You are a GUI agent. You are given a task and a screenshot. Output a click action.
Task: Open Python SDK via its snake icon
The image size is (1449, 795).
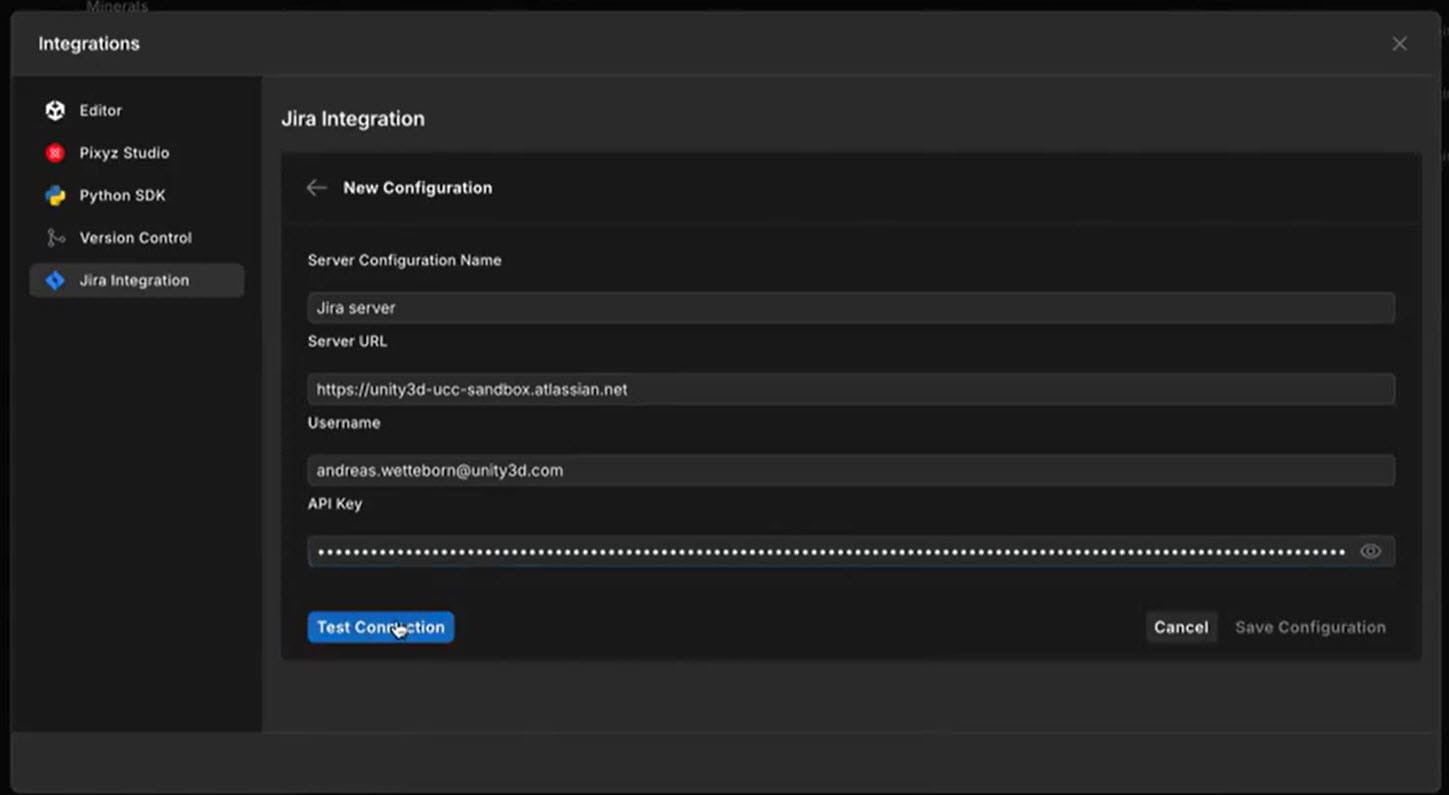click(x=55, y=196)
